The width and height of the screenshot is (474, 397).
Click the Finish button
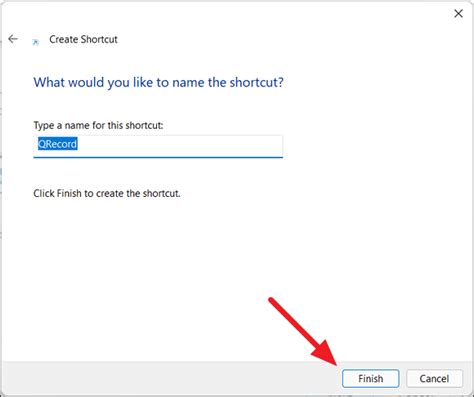point(370,378)
